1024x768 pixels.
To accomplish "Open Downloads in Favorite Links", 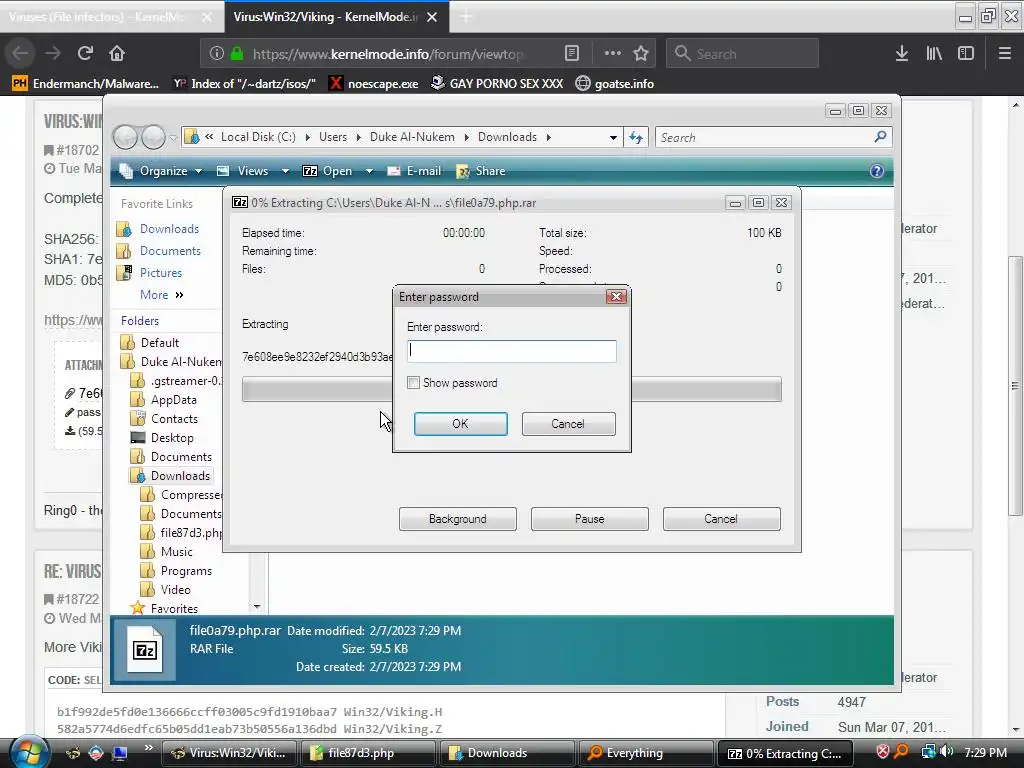I will [x=169, y=229].
